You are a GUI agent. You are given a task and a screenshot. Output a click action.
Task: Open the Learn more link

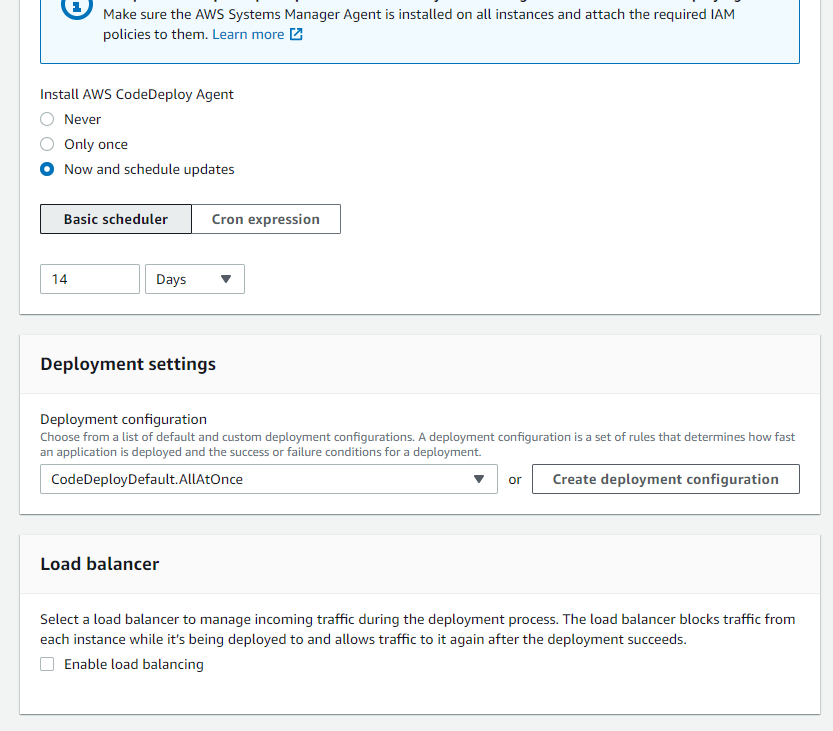click(248, 35)
